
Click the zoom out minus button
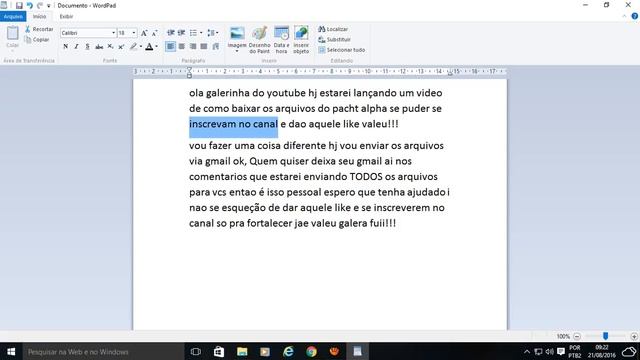(577, 336)
